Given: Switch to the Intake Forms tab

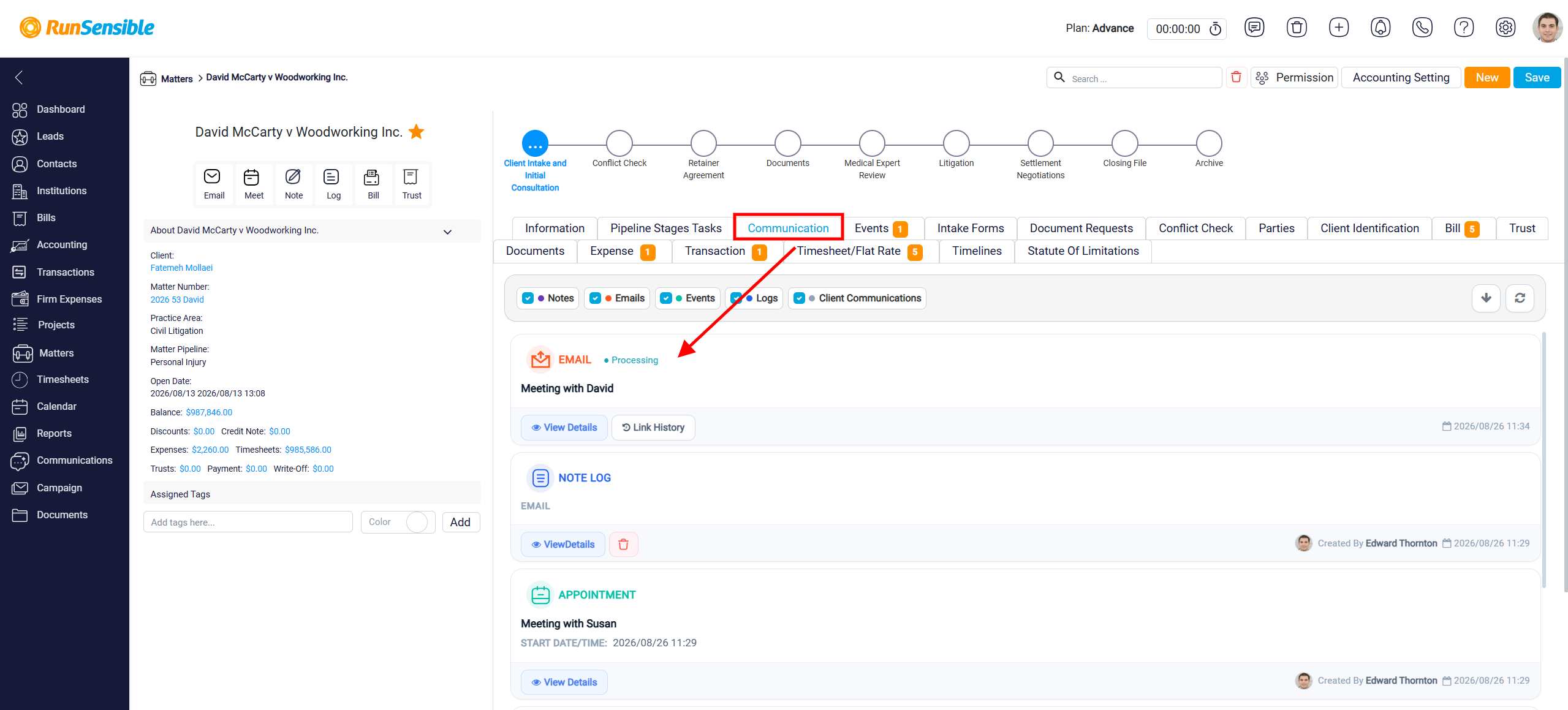Looking at the screenshot, I should pos(970,228).
